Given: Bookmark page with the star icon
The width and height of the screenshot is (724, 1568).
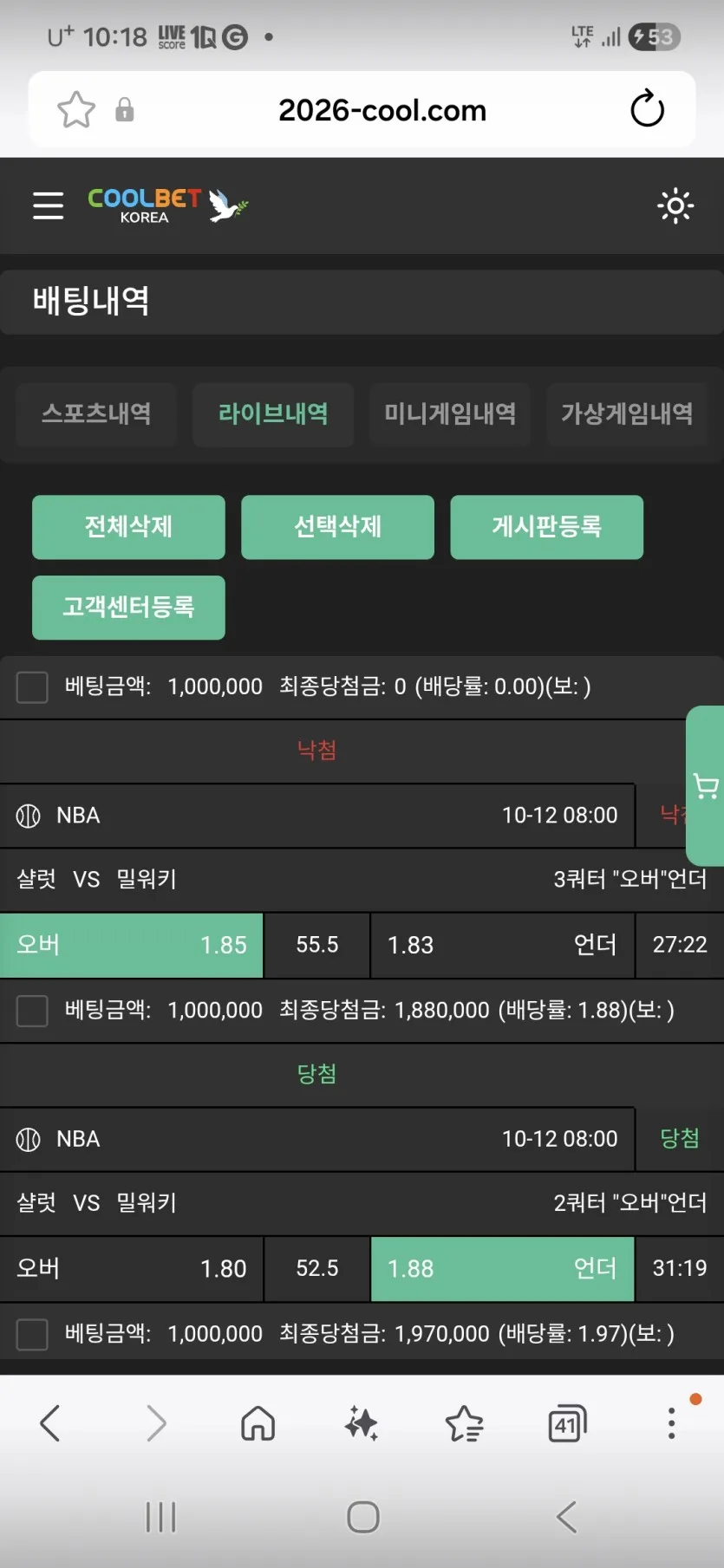Looking at the screenshot, I should tap(76, 110).
